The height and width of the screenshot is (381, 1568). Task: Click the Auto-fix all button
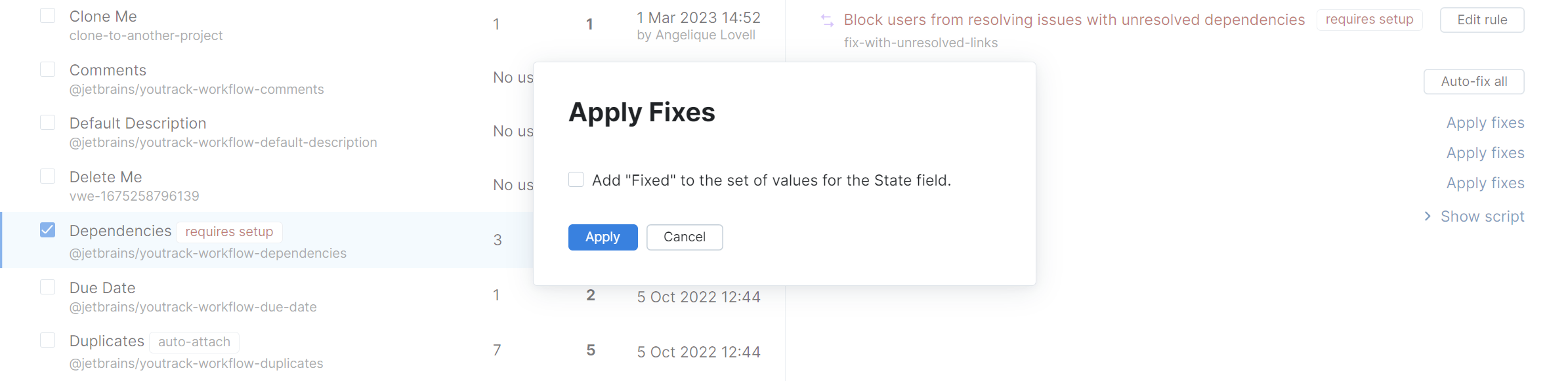(x=1473, y=81)
